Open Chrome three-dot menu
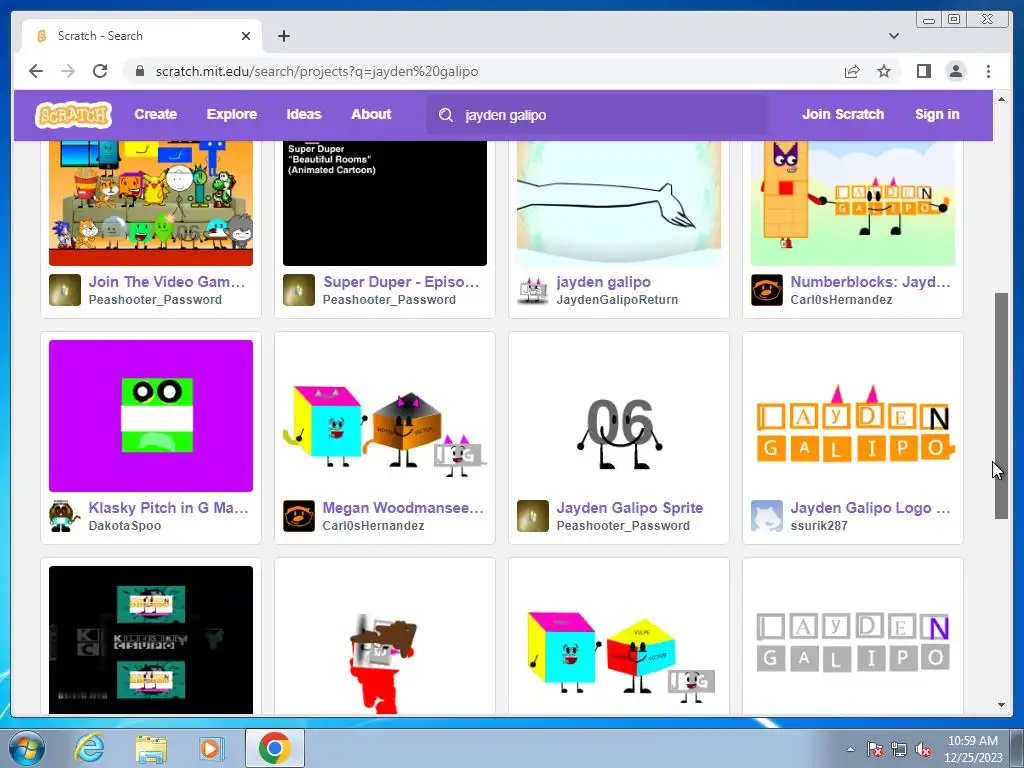 click(x=988, y=71)
